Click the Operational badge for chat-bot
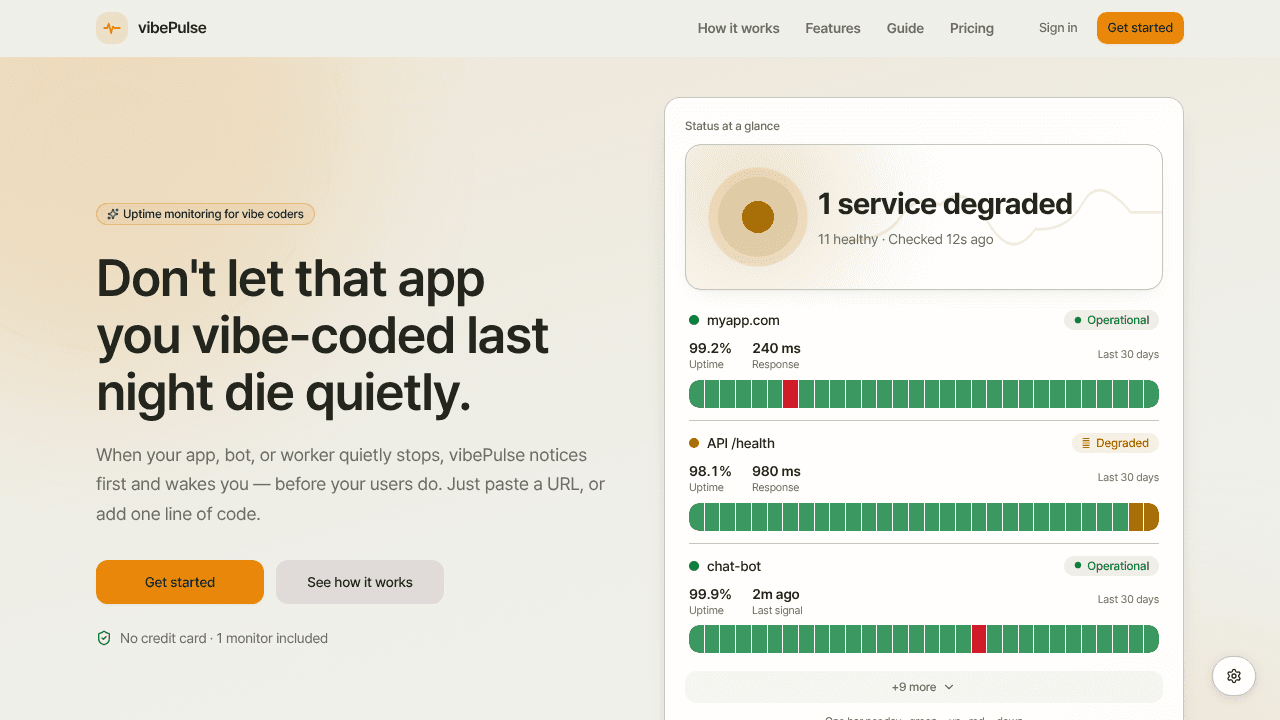The width and height of the screenshot is (1280, 720). point(1111,566)
